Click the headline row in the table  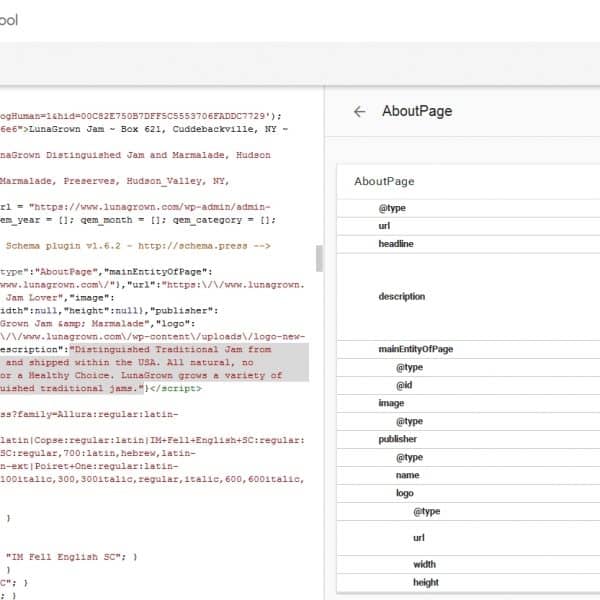point(468,244)
